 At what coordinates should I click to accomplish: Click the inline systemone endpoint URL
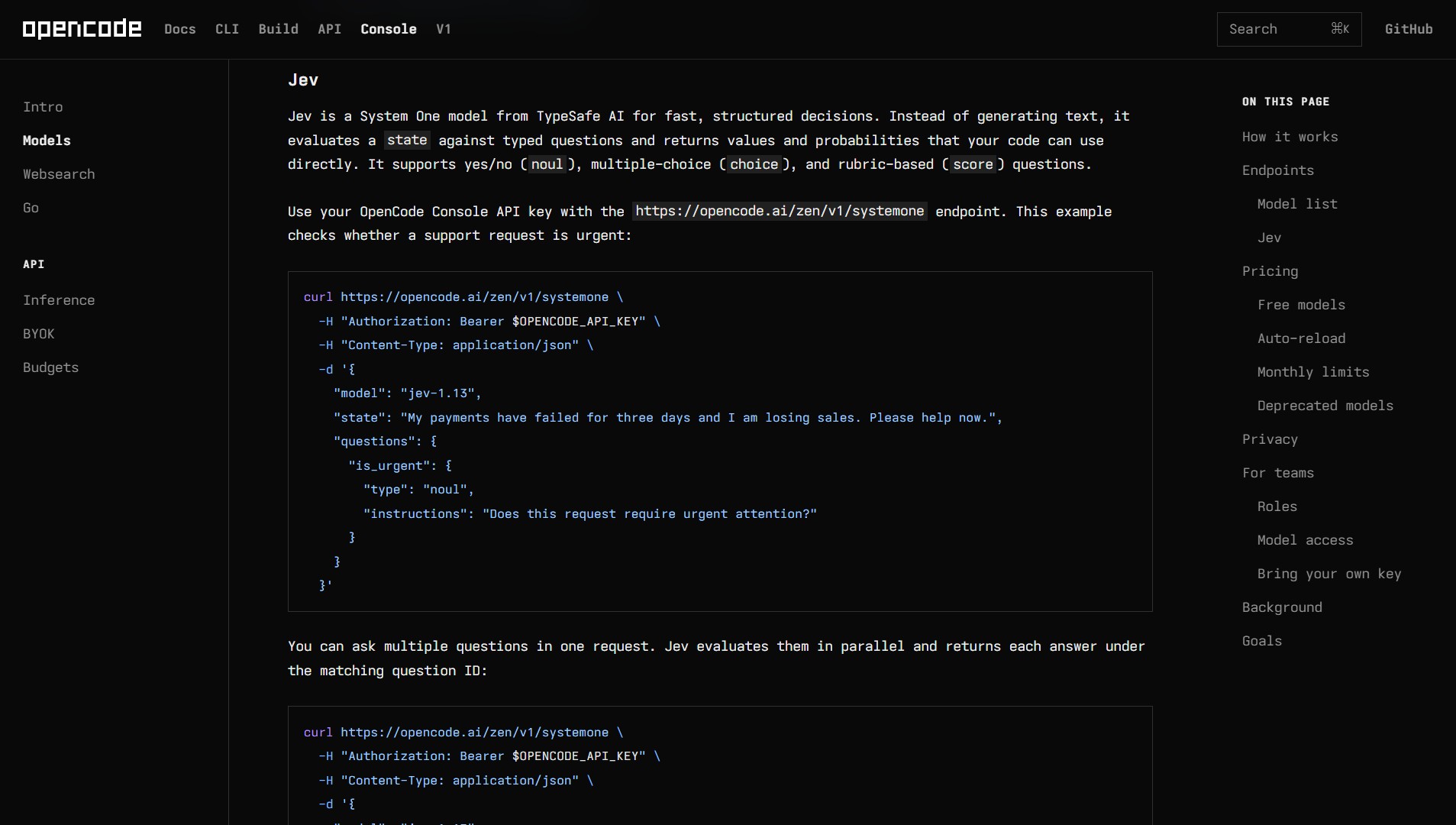point(780,211)
